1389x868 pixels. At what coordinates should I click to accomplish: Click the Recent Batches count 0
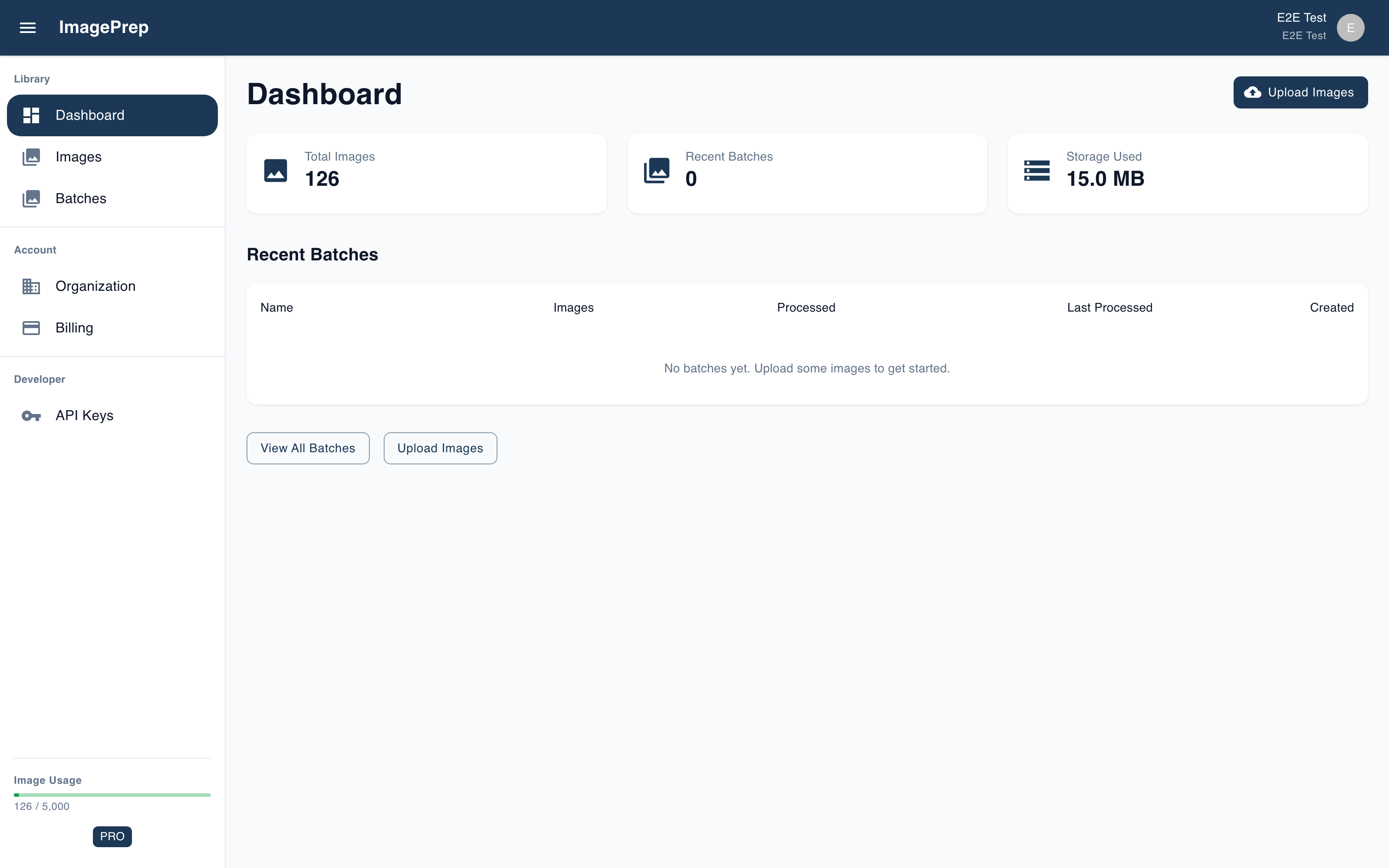[x=691, y=179]
